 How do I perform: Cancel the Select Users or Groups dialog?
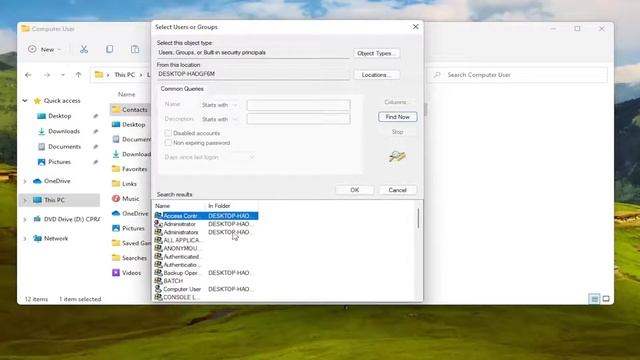tap(397, 190)
